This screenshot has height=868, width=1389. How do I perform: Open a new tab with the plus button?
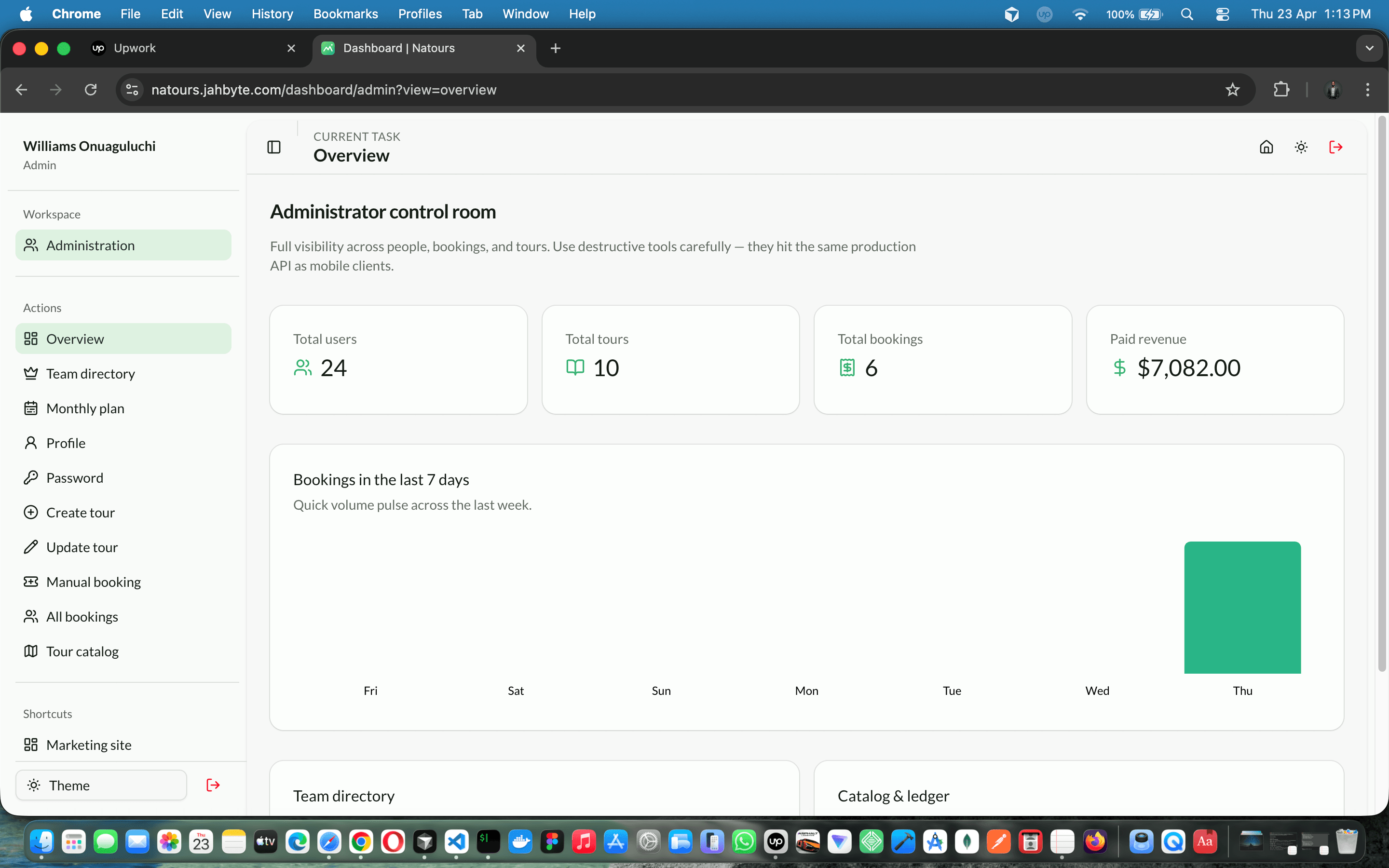pos(555,48)
